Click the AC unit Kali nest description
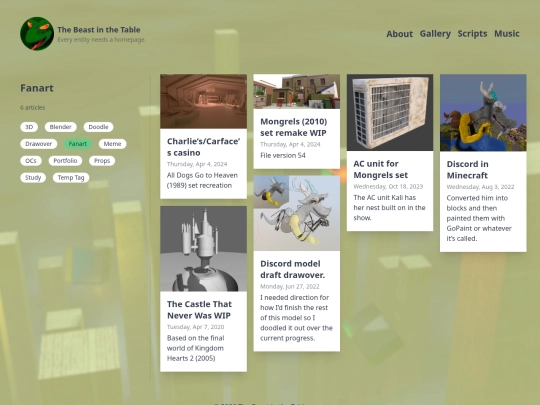Screen dimensions: 540x405 [x=389, y=208]
